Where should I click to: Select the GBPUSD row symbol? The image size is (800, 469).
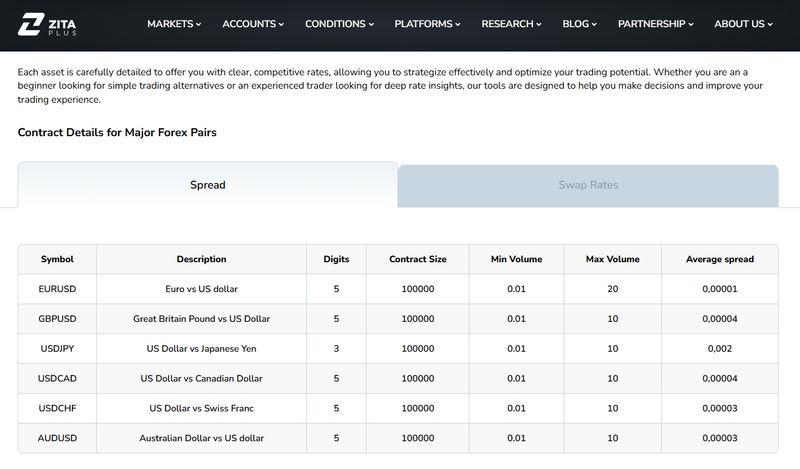click(57, 319)
